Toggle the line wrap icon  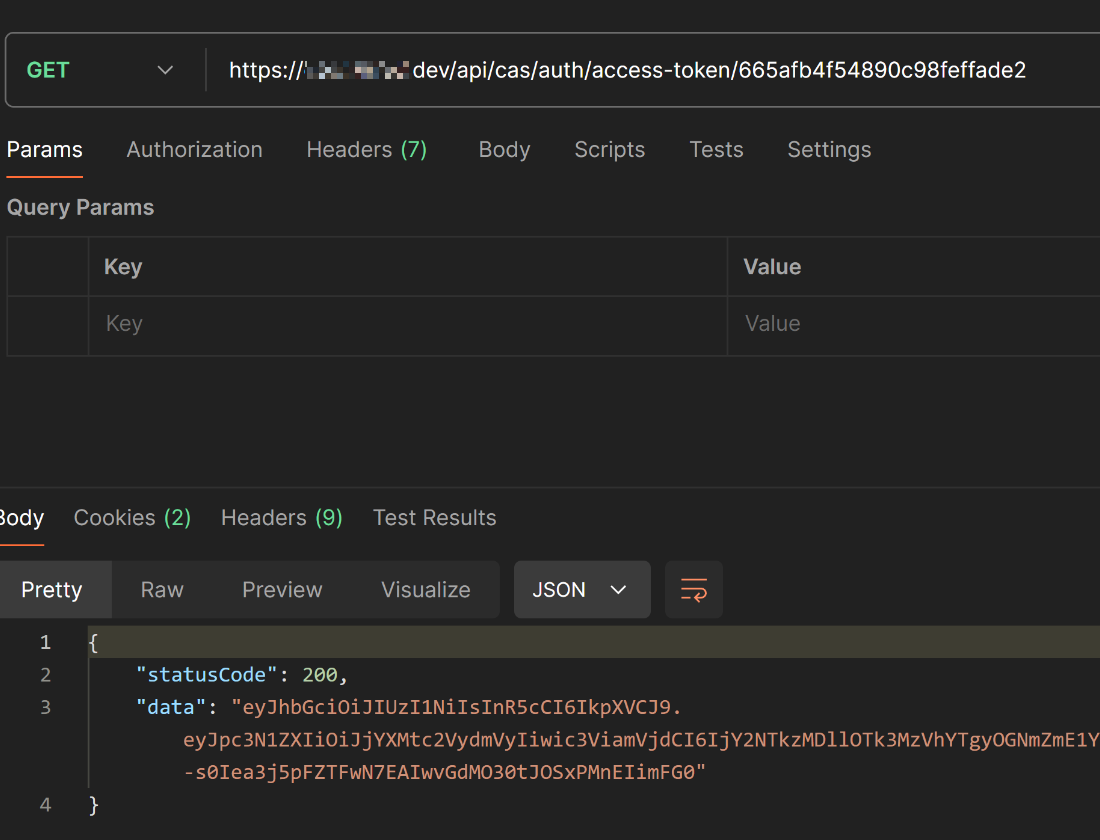(693, 589)
